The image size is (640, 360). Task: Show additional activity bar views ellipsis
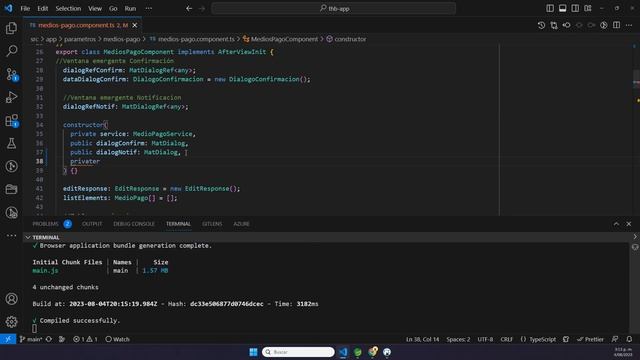coord(11,236)
